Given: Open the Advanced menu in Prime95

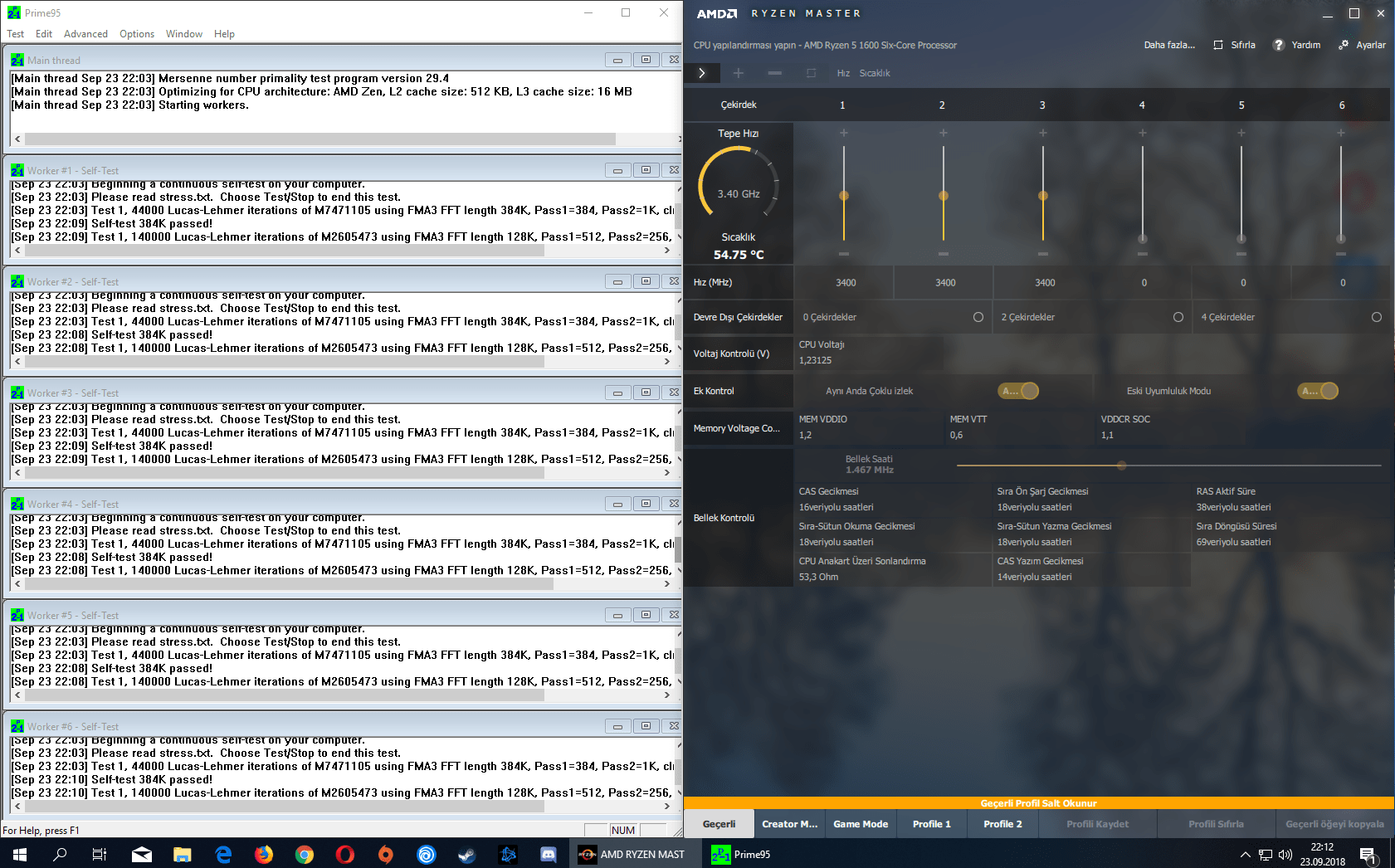Looking at the screenshot, I should point(85,34).
